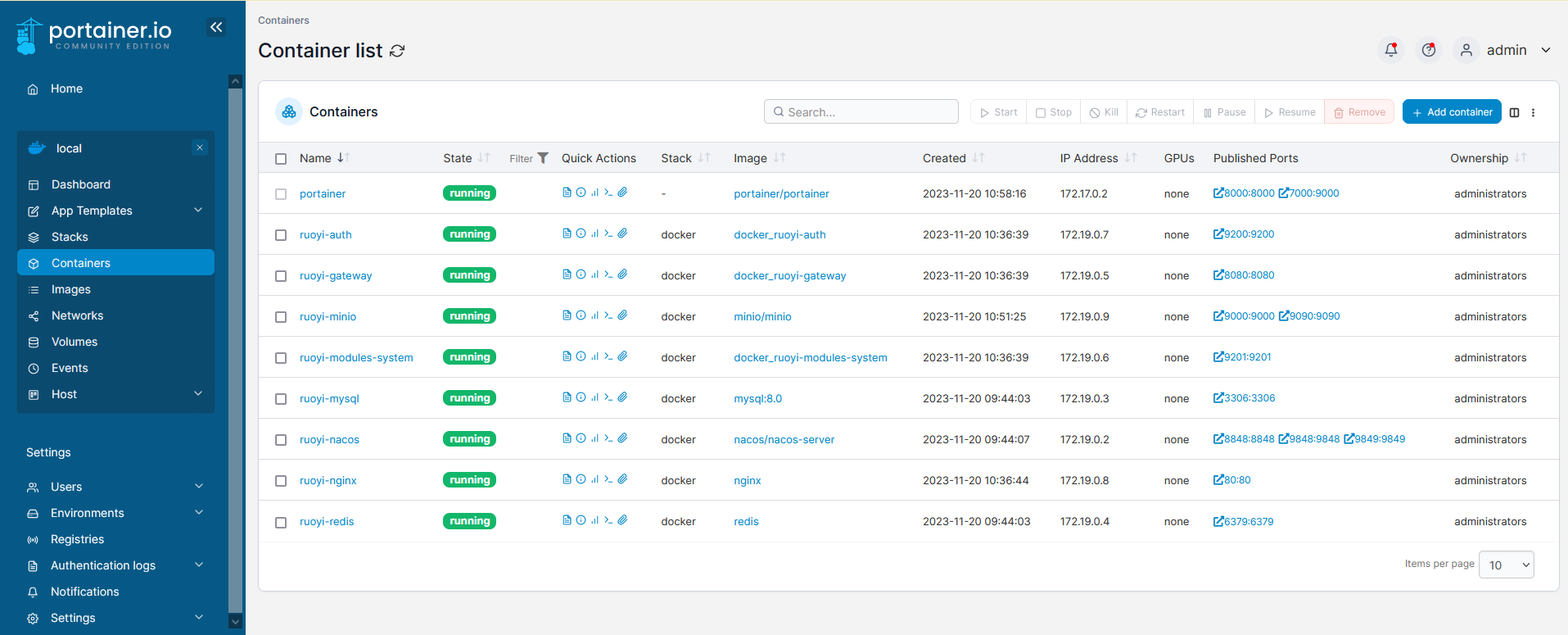Viewport: 1568px width, 635px height.
Task: Expand Authentication logs submenu
Action: [x=199, y=565]
